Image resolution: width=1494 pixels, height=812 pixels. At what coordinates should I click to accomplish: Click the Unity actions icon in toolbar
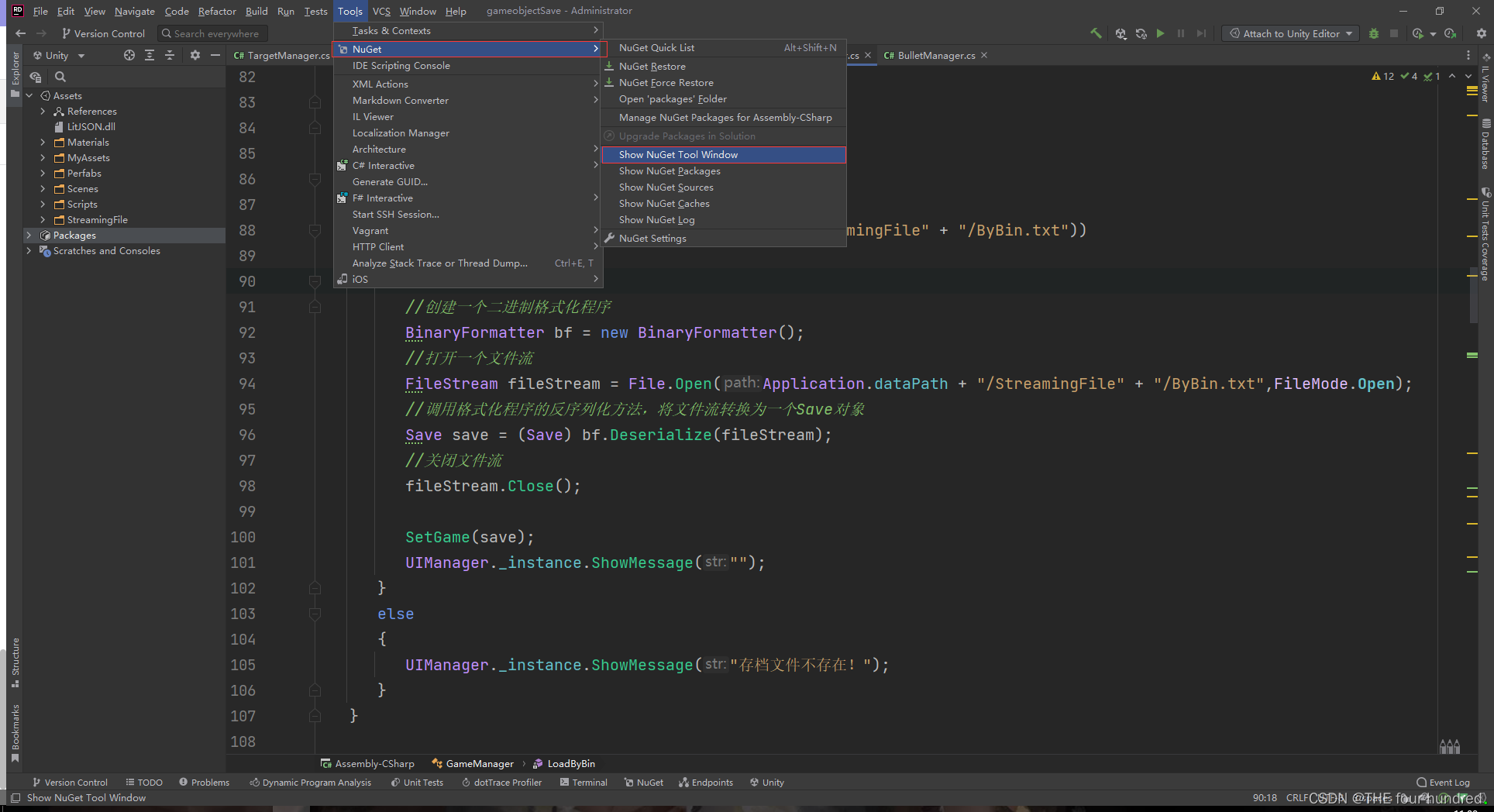1120,33
